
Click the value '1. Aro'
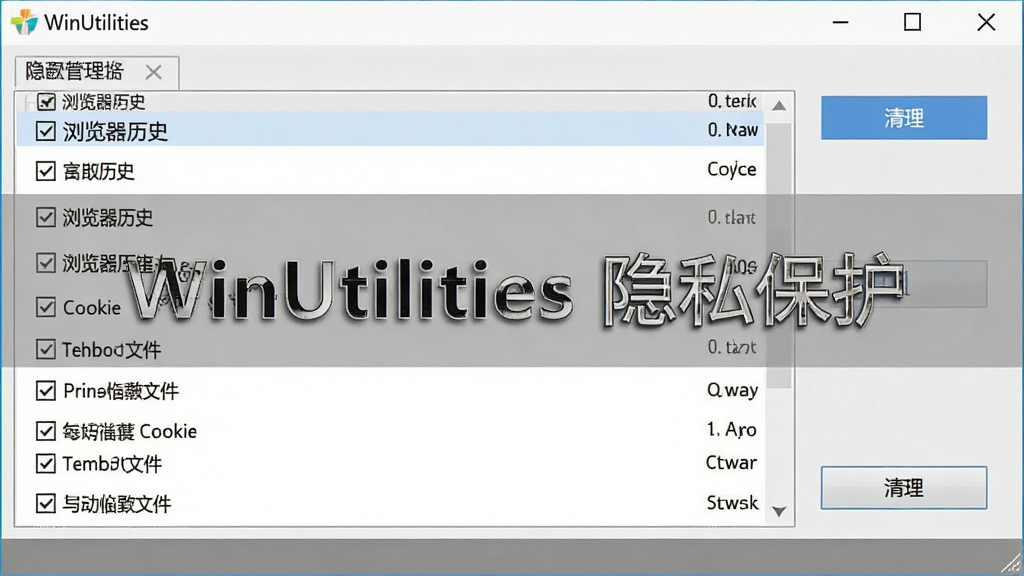(x=731, y=430)
